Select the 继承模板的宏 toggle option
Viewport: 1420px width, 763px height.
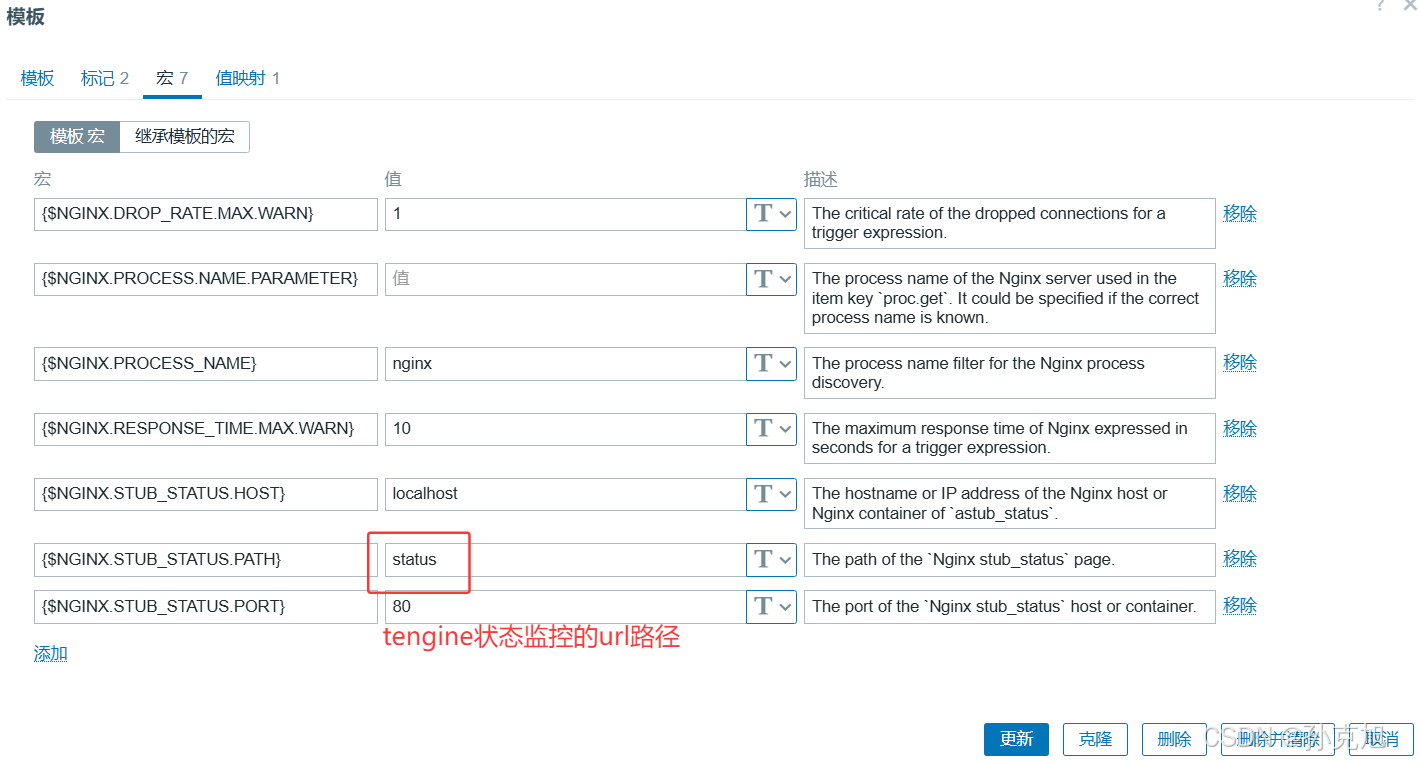point(185,137)
